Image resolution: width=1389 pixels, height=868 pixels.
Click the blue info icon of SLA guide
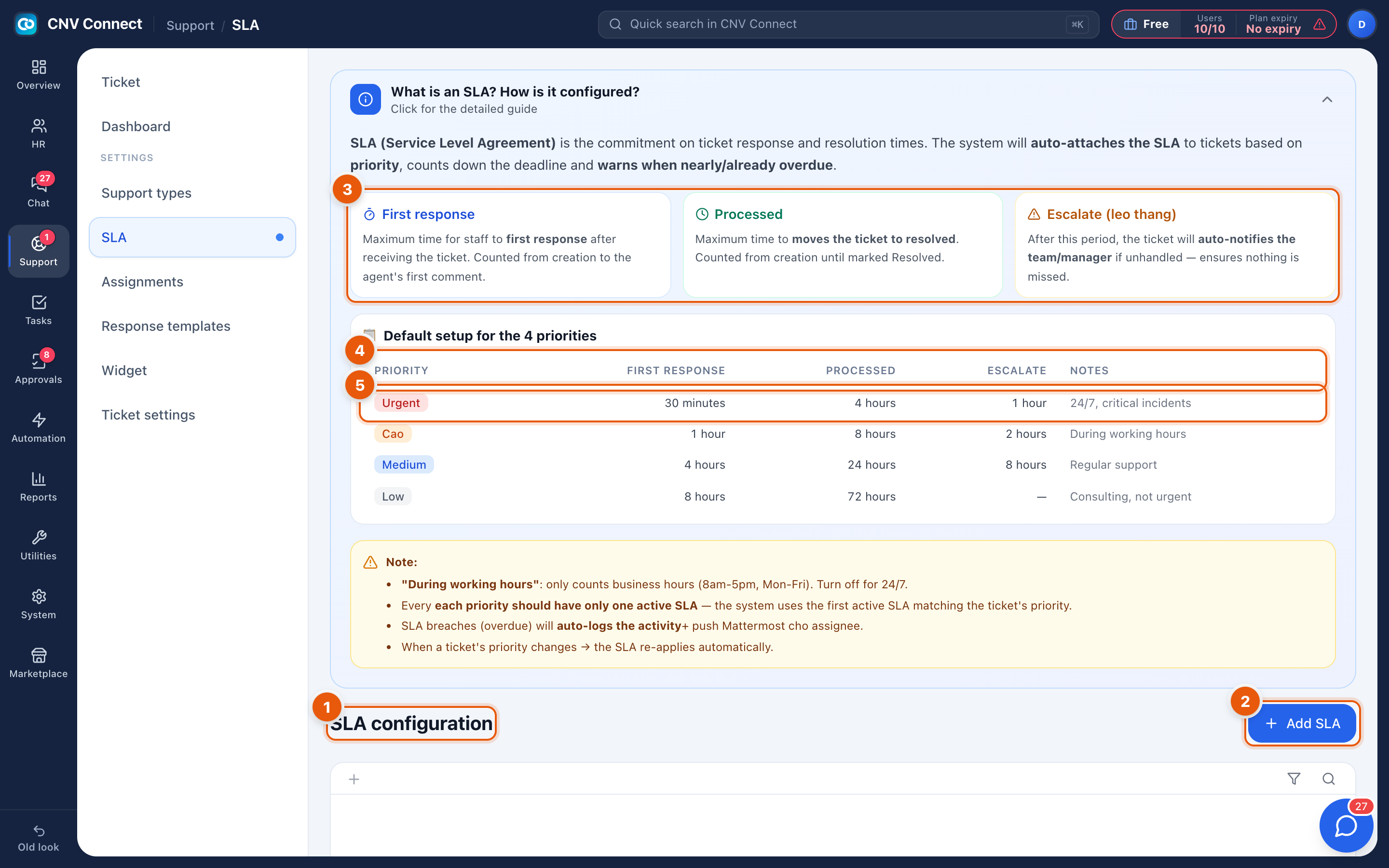(x=366, y=99)
